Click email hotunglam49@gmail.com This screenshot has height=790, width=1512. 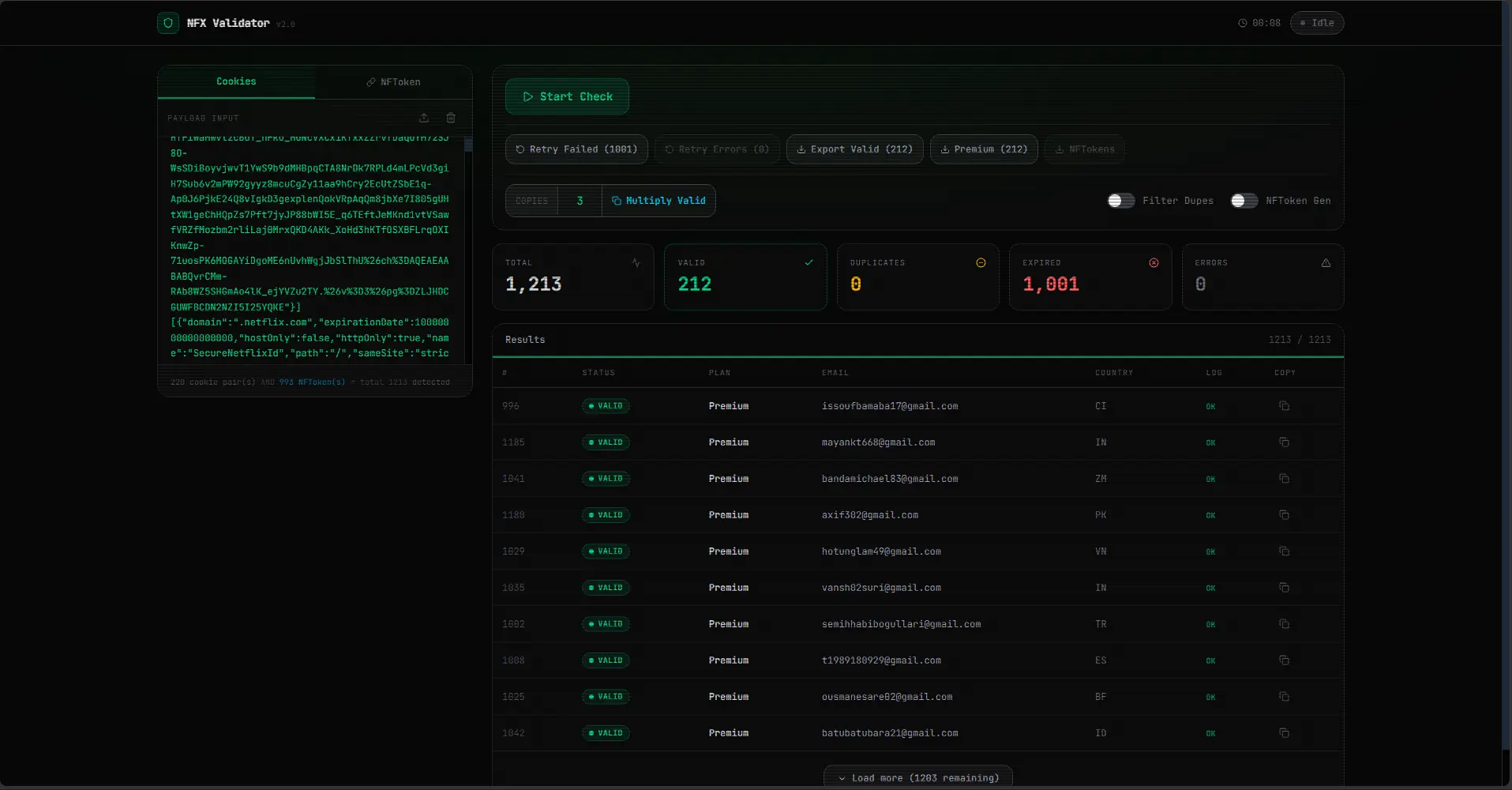tap(881, 551)
